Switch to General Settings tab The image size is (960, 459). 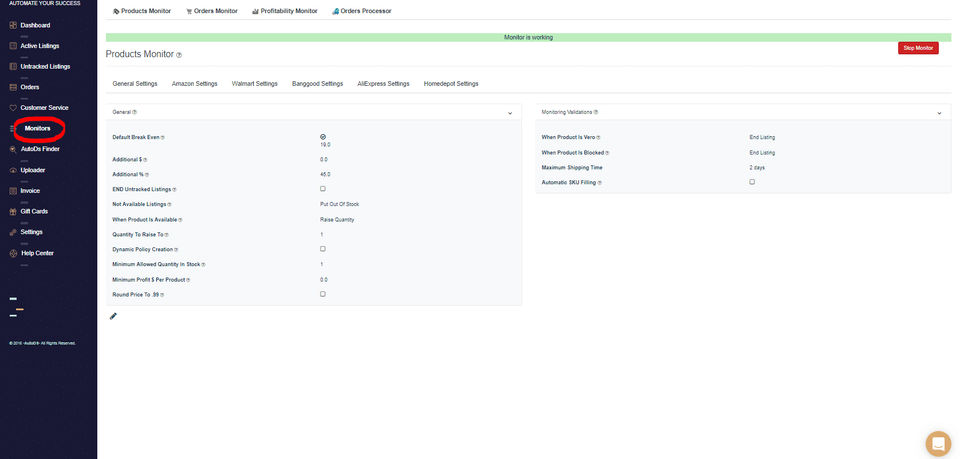[x=135, y=84]
